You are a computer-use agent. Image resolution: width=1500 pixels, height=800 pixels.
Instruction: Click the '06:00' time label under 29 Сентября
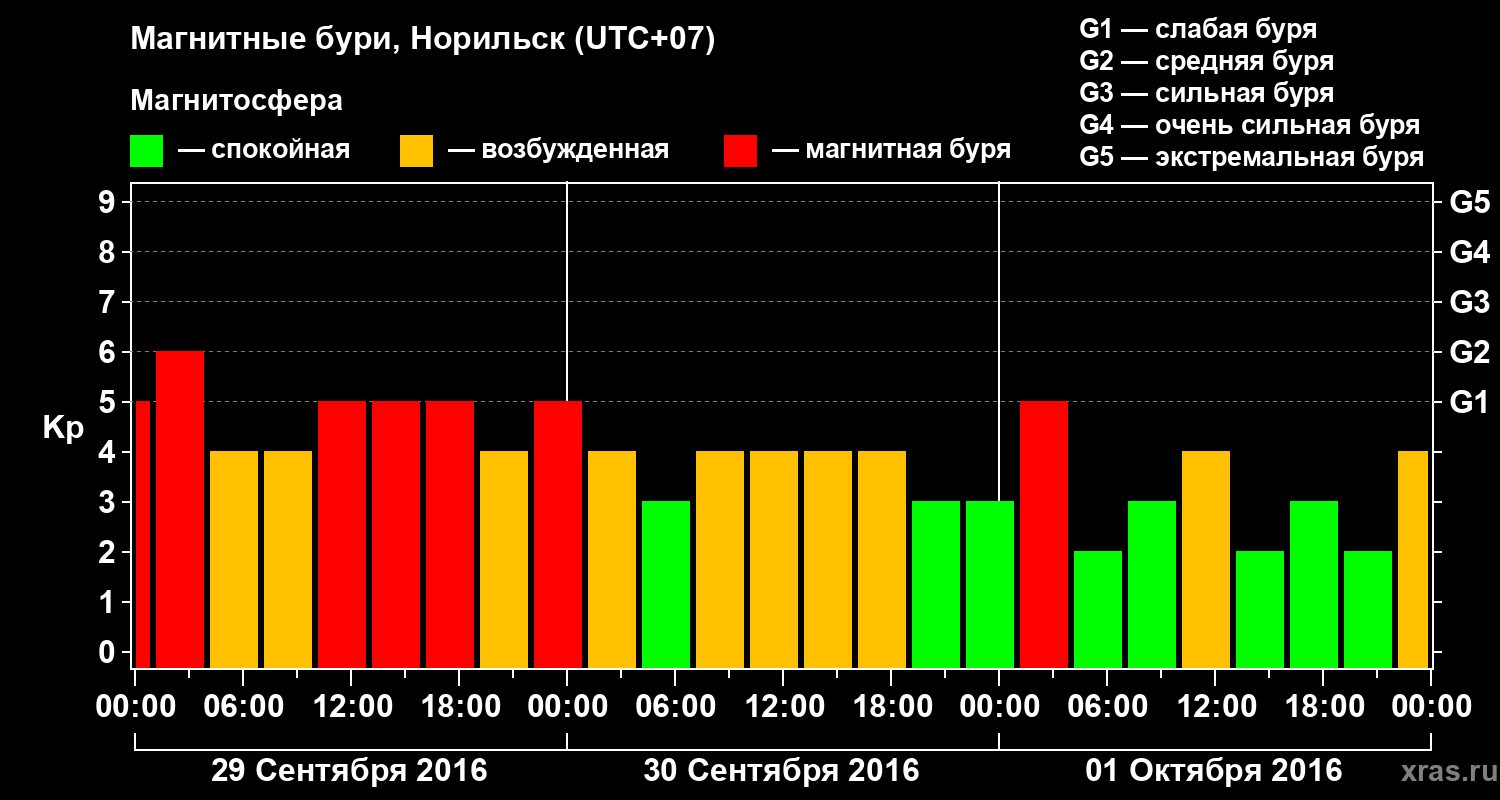[x=246, y=707]
